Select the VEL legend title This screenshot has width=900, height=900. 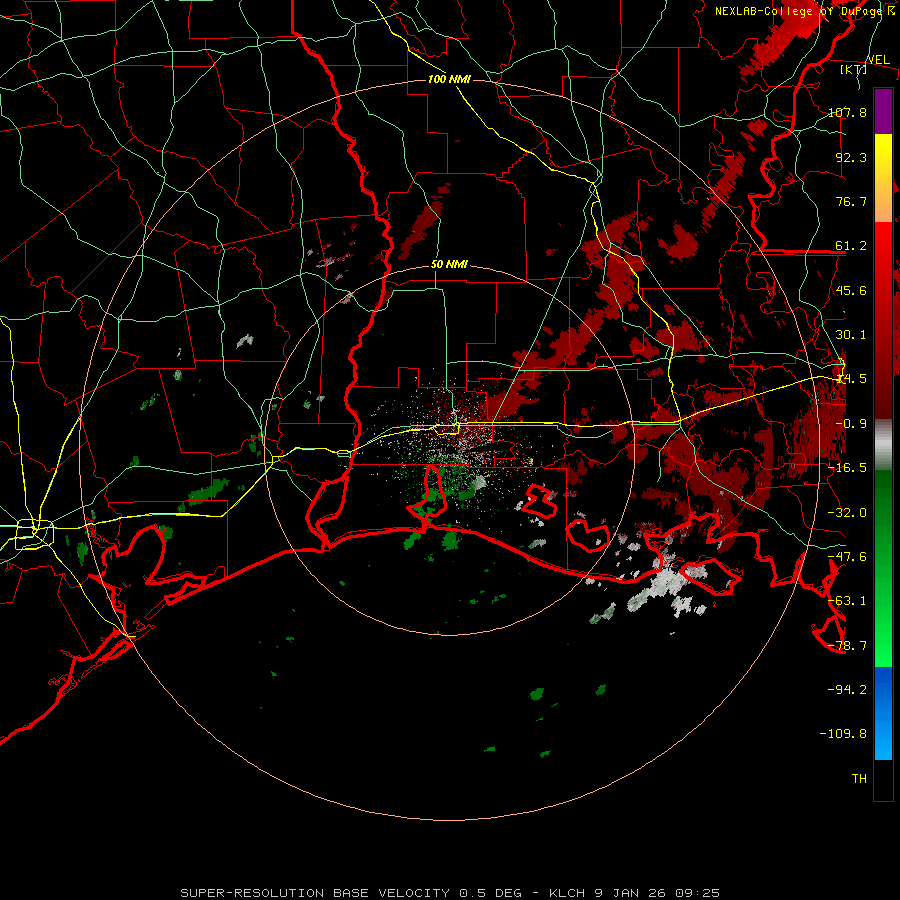878,60
